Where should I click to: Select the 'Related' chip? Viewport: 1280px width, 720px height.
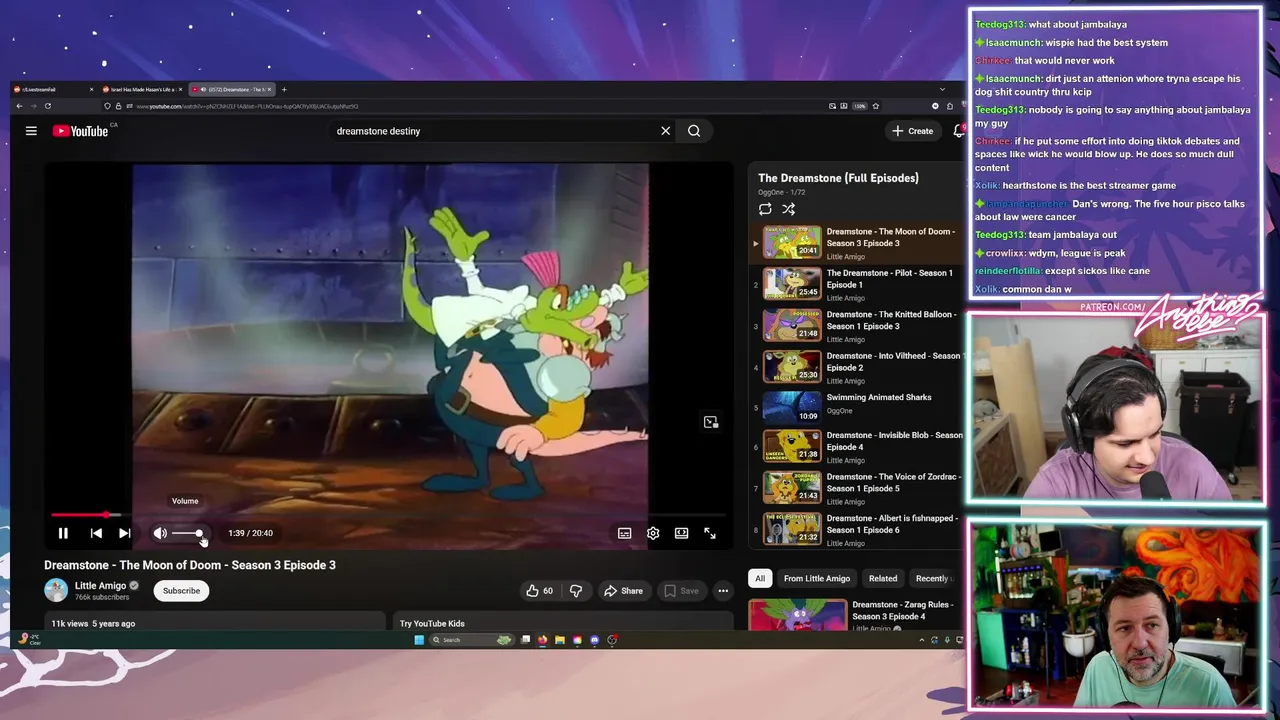(x=883, y=578)
